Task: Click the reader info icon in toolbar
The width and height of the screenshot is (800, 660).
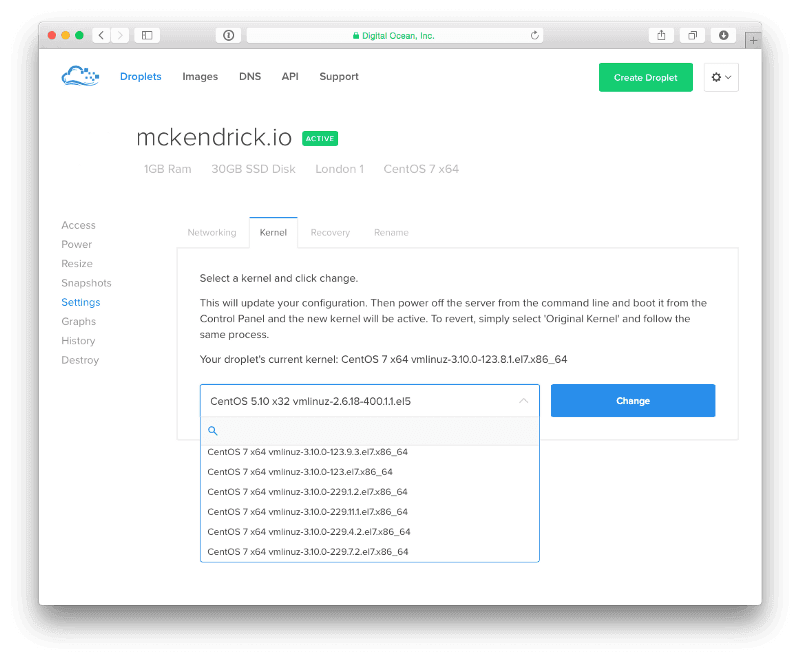Action: tap(229, 35)
